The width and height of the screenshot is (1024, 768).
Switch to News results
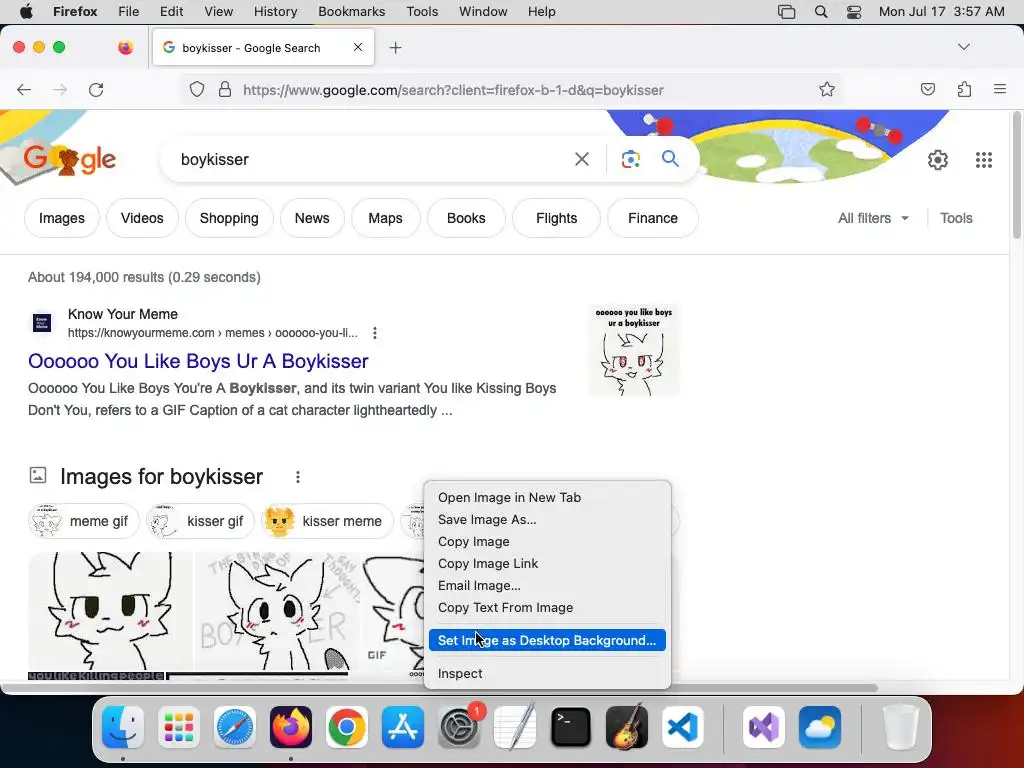(312, 218)
